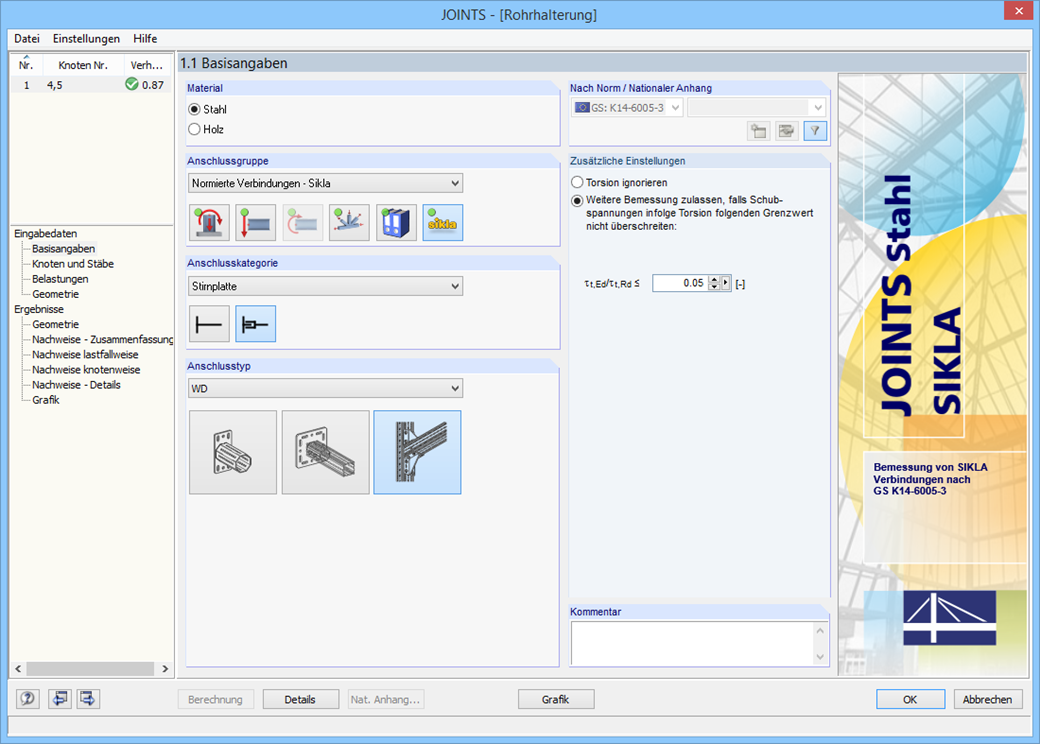The height and width of the screenshot is (744, 1040).
Task: Open the Datei menu
Action: [x=27, y=38]
